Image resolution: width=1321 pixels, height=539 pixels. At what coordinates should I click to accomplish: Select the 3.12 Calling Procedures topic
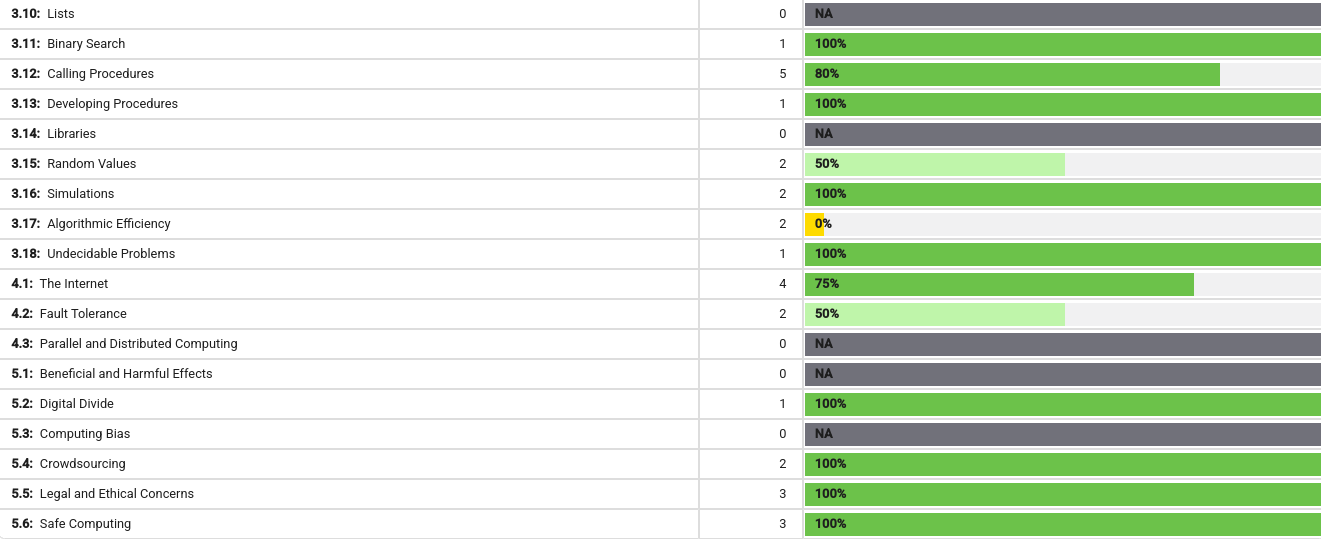tap(82, 74)
